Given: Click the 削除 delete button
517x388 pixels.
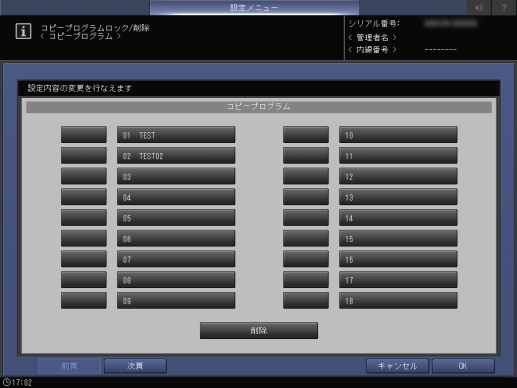Looking at the screenshot, I should coord(259,330).
